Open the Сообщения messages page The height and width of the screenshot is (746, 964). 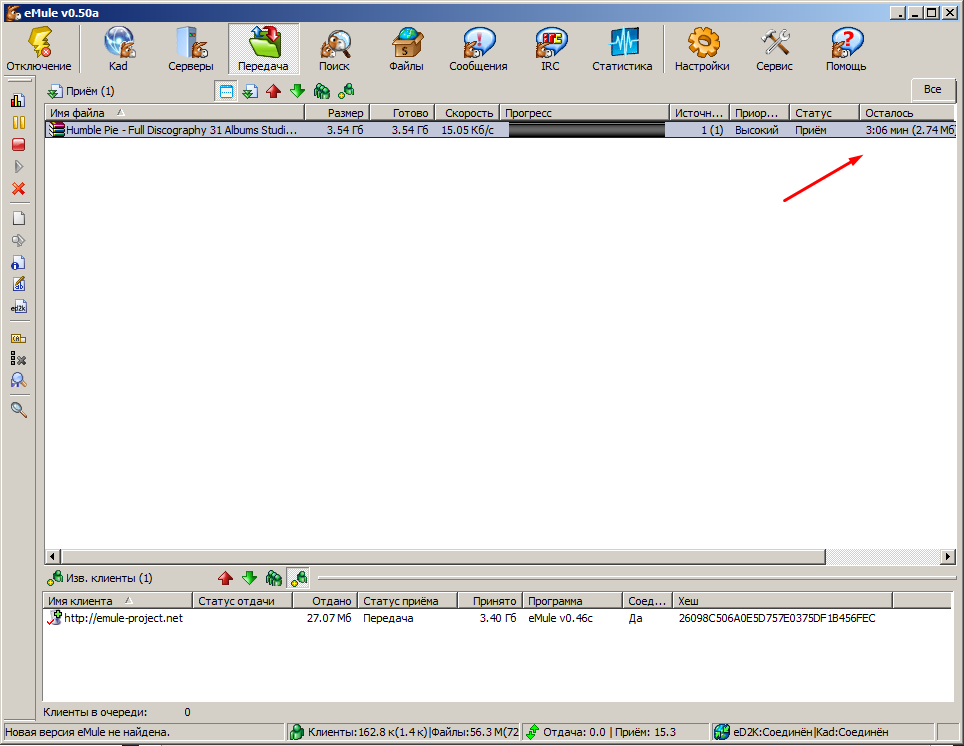click(478, 49)
